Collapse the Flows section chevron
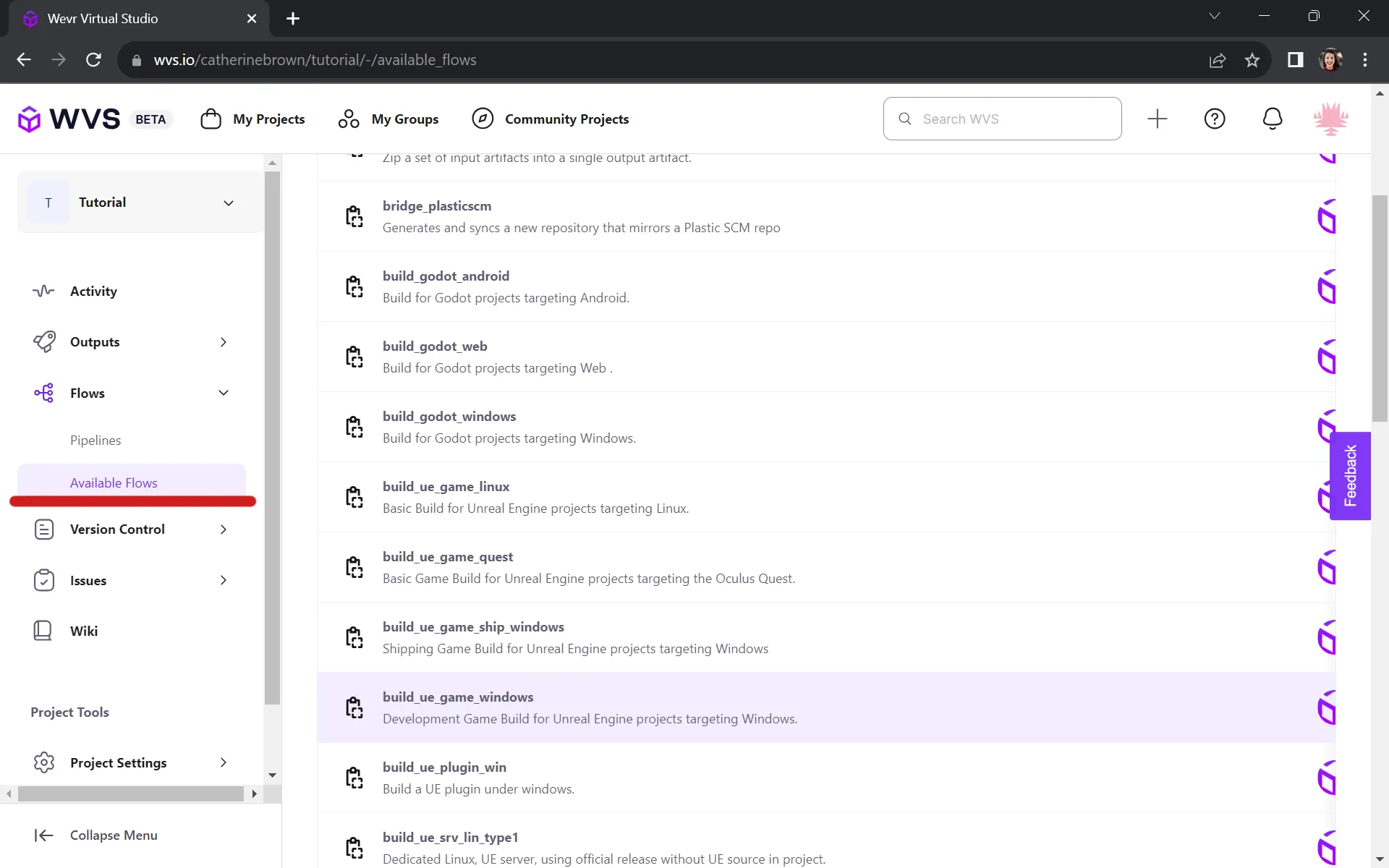The width and height of the screenshot is (1389, 868). 224,393
